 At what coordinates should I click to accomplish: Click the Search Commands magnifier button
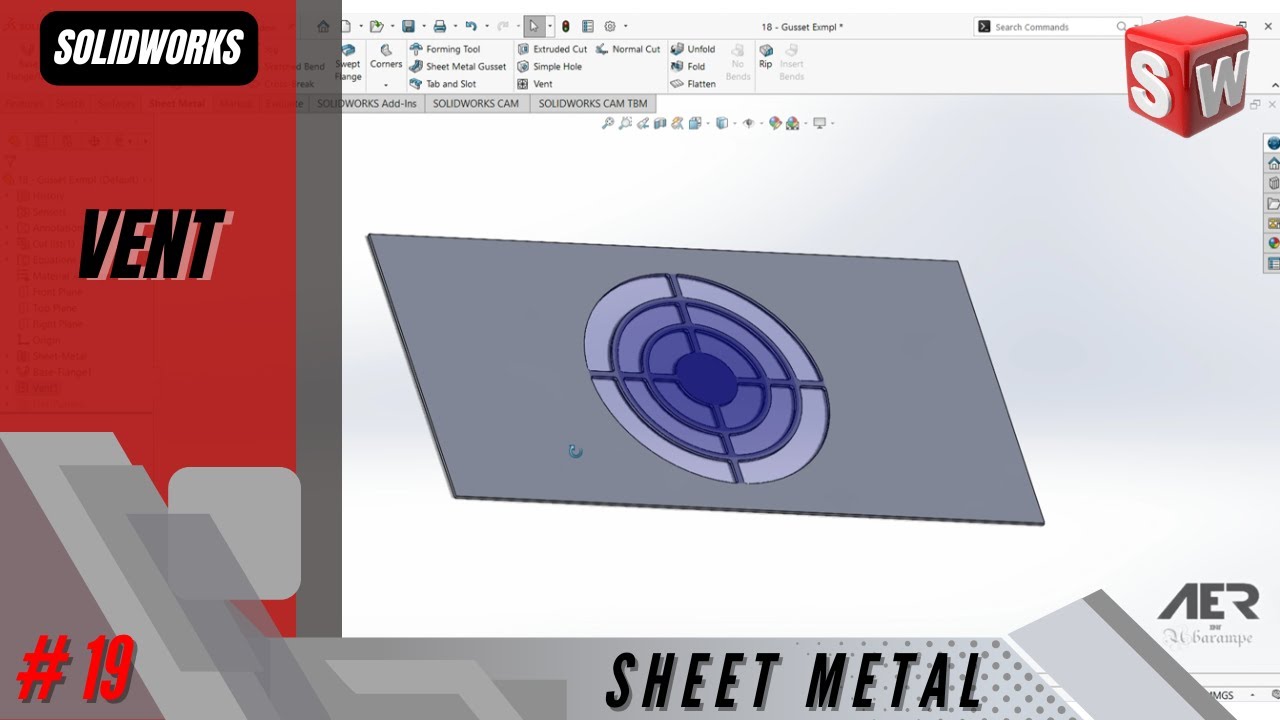(1122, 27)
